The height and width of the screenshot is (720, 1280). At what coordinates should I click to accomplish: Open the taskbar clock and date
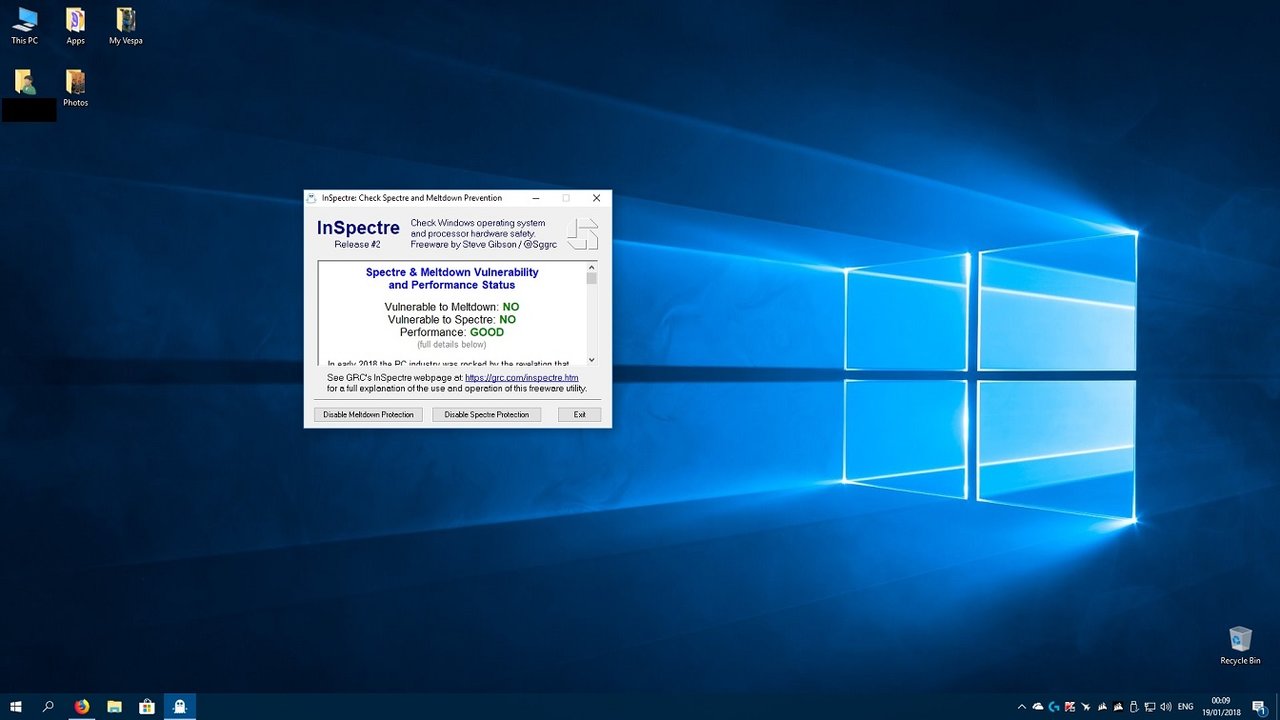point(1221,707)
